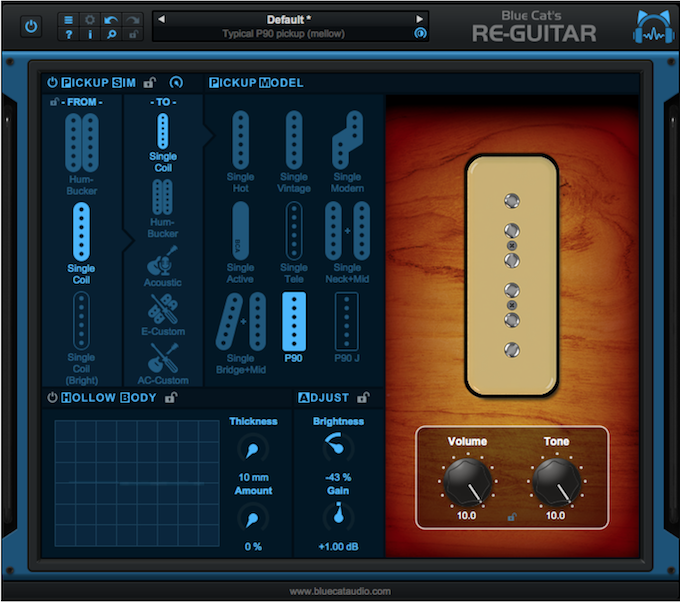680x602 pixels.
Task: Load the next preset arrow
Action: pyautogui.click(x=419, y=19)
